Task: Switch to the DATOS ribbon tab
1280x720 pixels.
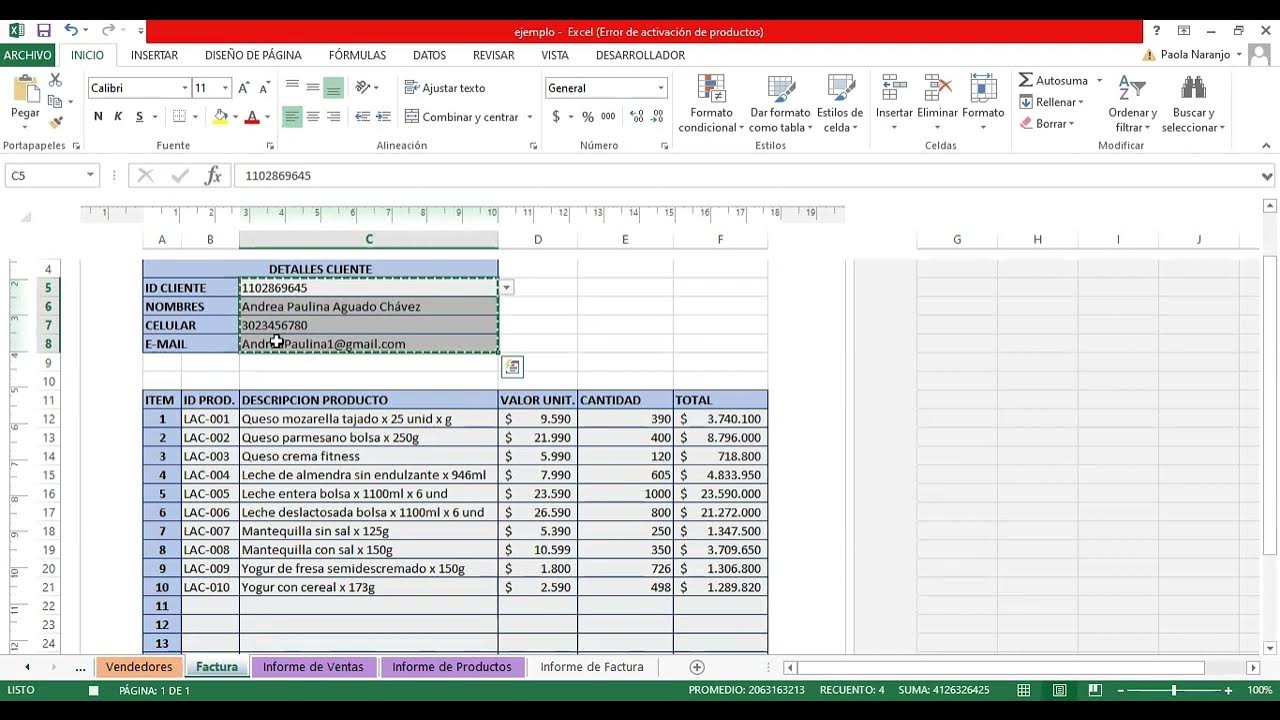Action: (430, 55)
